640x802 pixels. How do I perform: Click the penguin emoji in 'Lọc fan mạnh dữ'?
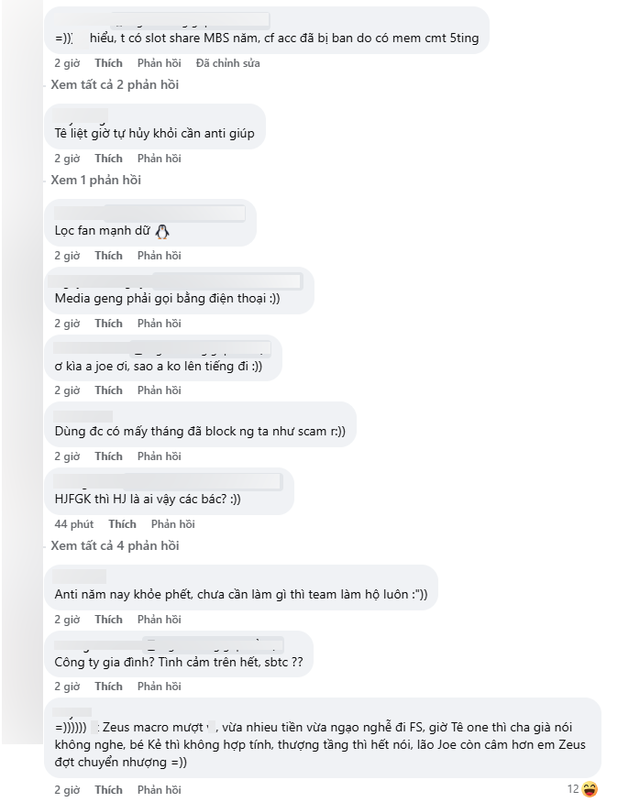click(163, 231)
